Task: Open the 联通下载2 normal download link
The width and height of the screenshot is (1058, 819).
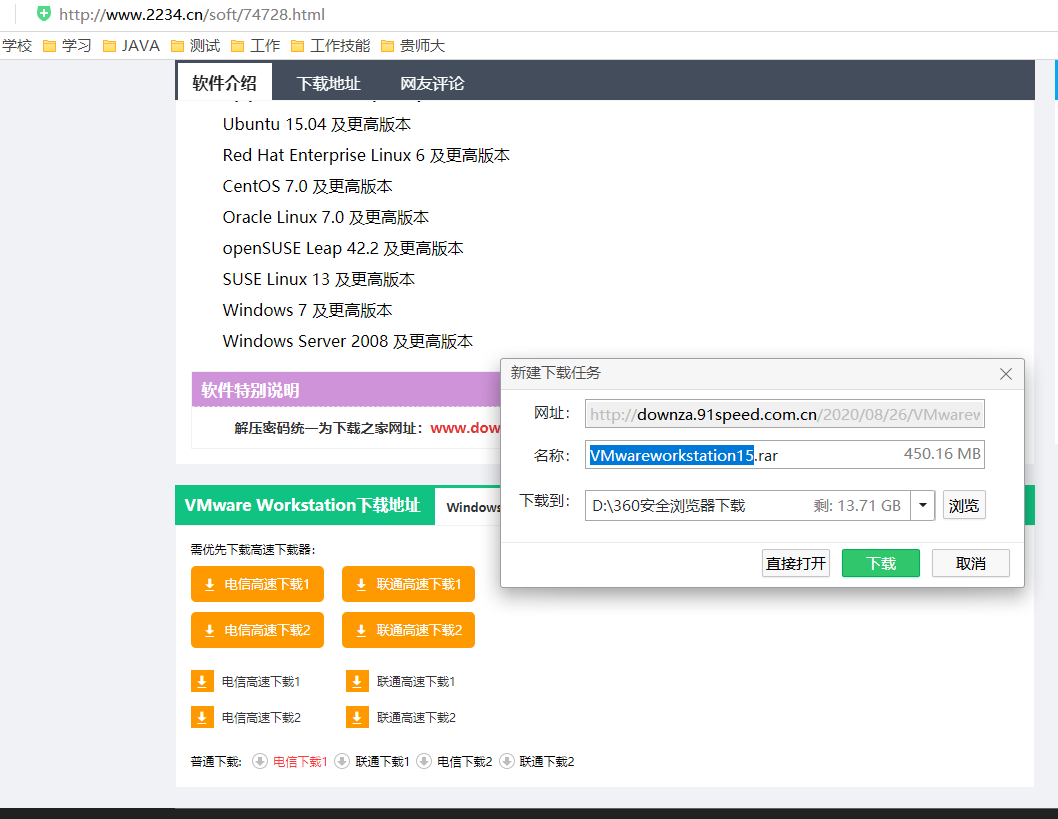Action: [547, 762]
